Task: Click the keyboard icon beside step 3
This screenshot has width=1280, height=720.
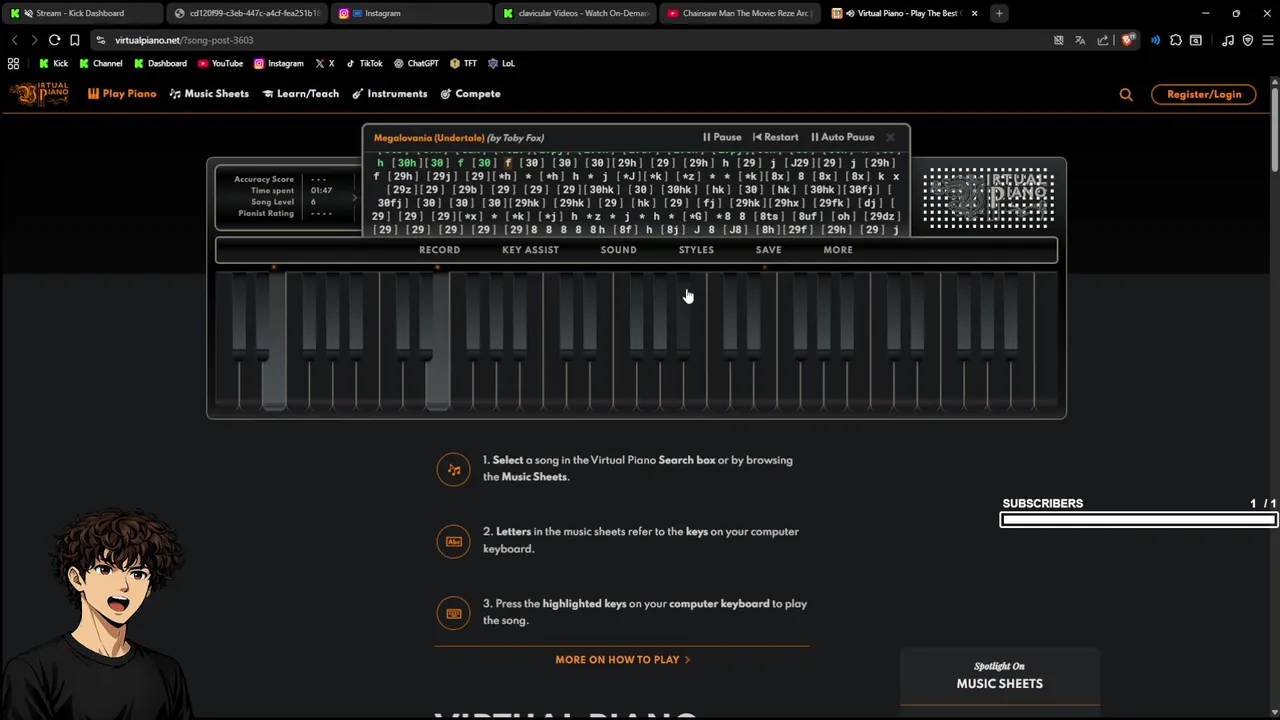Action: [x=453, y=613]
